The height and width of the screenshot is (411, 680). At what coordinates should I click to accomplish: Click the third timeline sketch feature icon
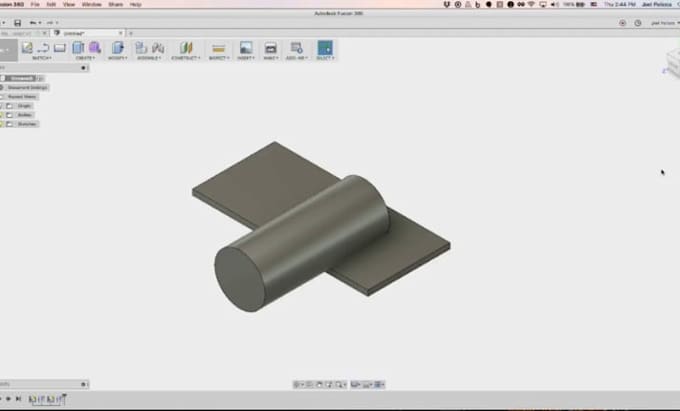[x=51, y=399]
